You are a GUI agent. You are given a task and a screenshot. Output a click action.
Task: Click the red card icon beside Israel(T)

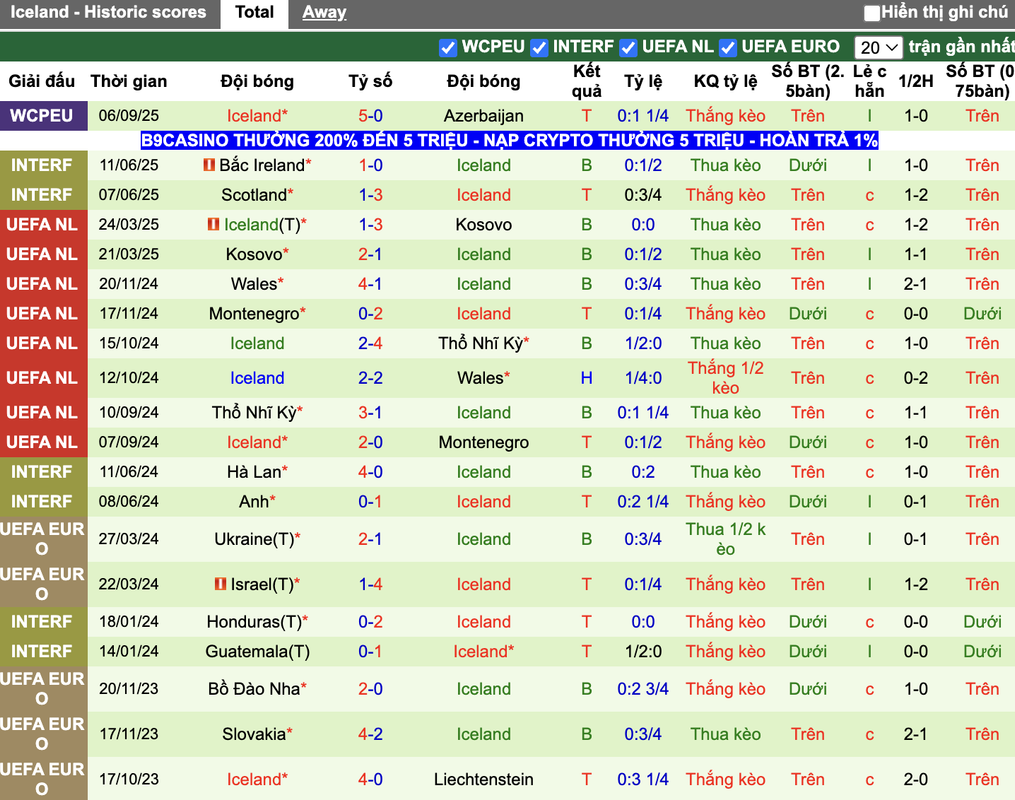[x=220, y=584]
